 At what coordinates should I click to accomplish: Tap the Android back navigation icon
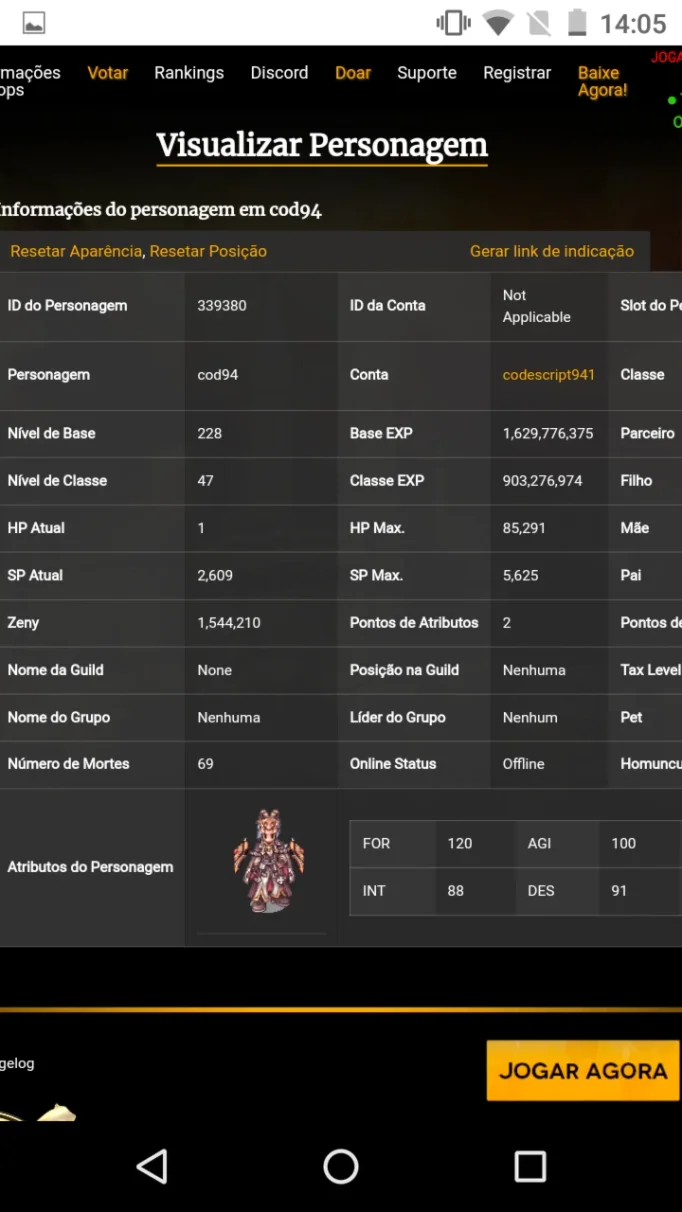tap(152, 1166)
